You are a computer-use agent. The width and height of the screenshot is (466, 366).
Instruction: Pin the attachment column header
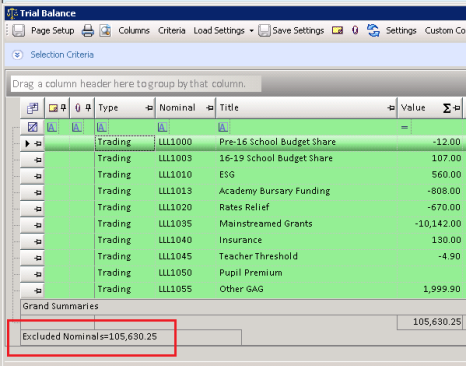pos(88,108)
